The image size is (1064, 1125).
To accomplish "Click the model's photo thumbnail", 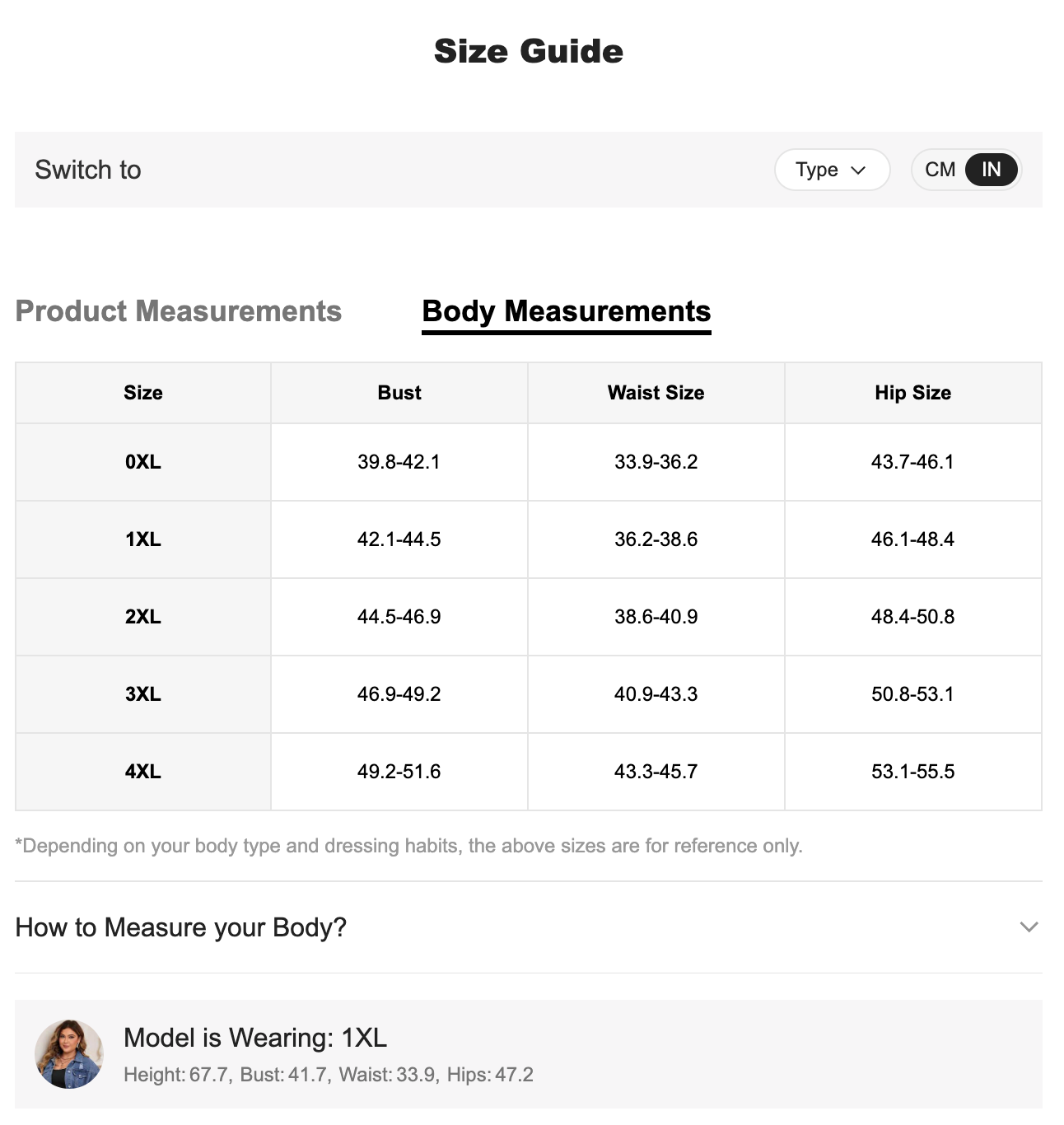I will point(69,1053).
